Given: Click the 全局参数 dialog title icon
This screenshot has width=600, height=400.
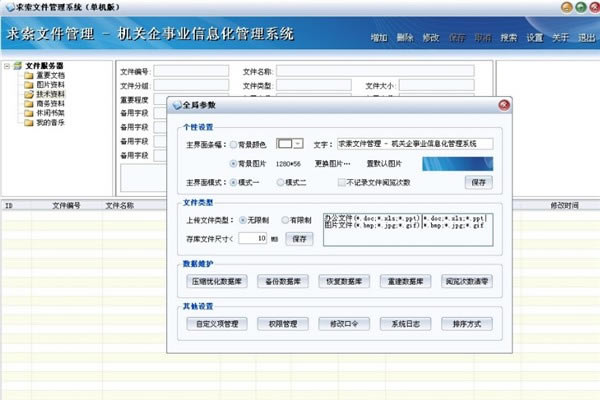Looking at the screenshot, I should [x=177, y=105].
